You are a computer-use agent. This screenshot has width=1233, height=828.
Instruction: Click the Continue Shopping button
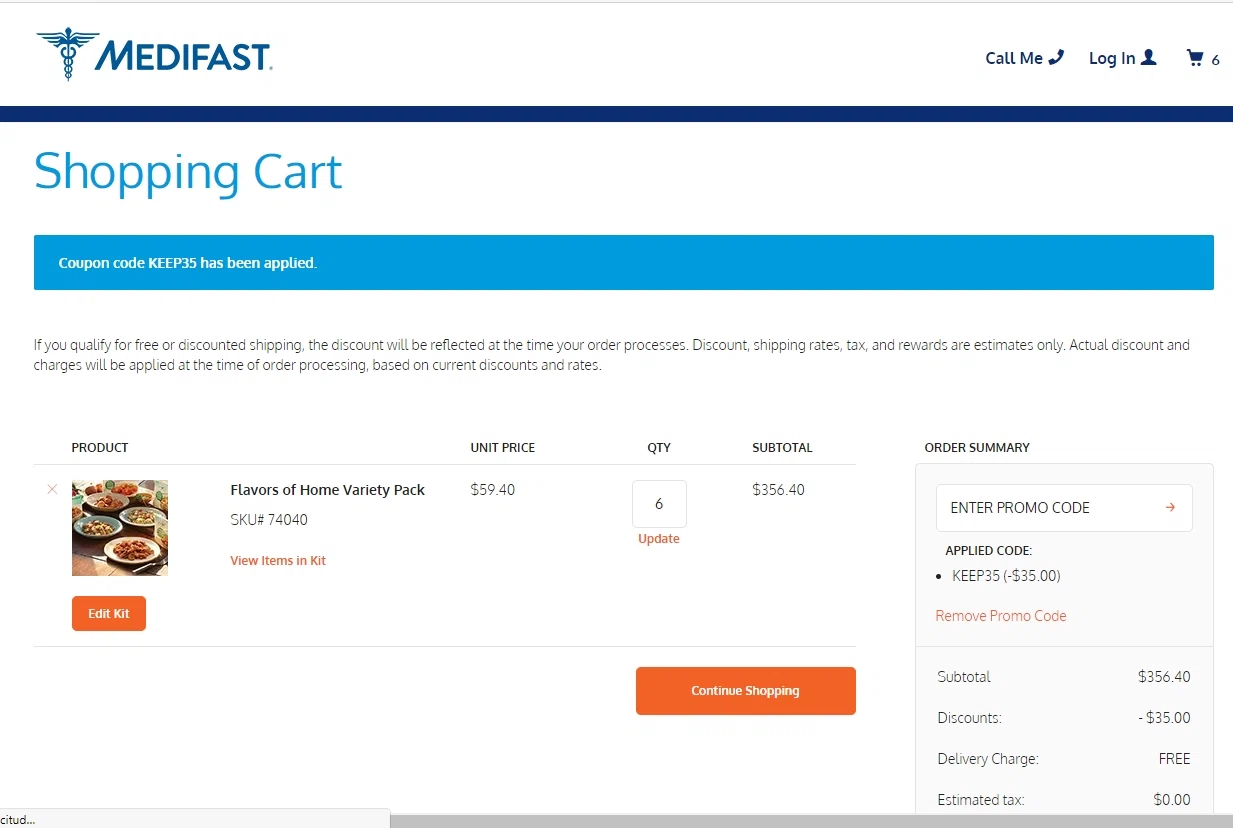(x=746, y=691)
